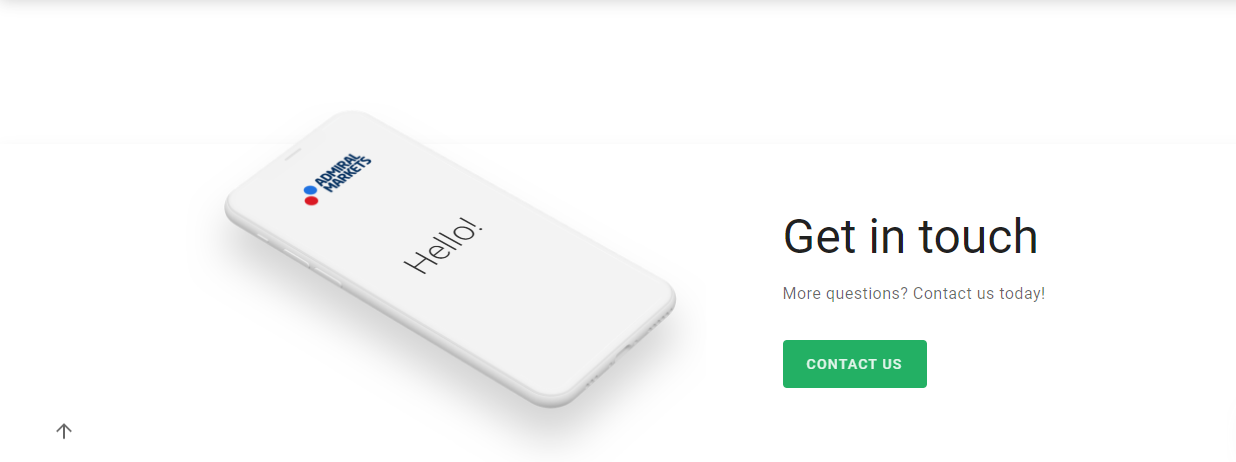This screenshot has height=462, width=1236.
Task: Click the scroll-to-top arrow icon
Action: point(64,431)
